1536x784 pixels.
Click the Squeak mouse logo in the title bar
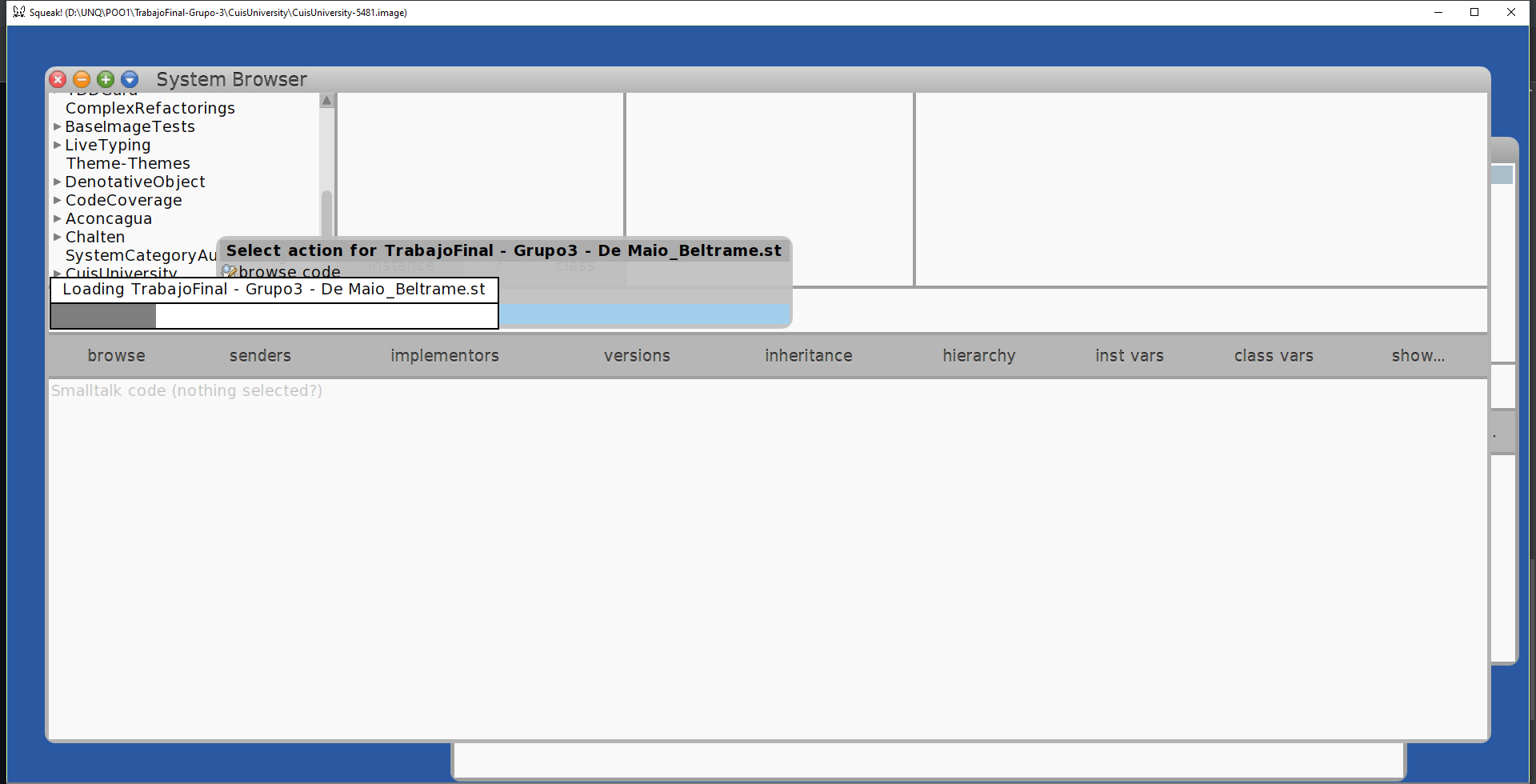coord(18,11)
